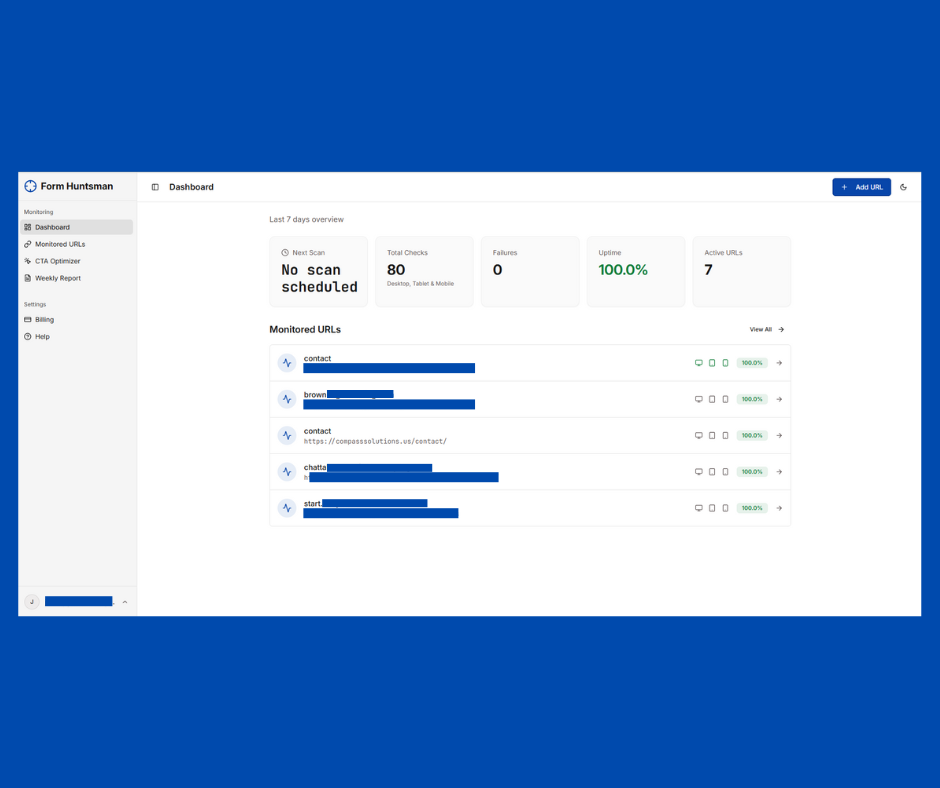This screenshot has width=940, height=788.
Task: Open details arrow on the chatta row
Action: point(779,471)
